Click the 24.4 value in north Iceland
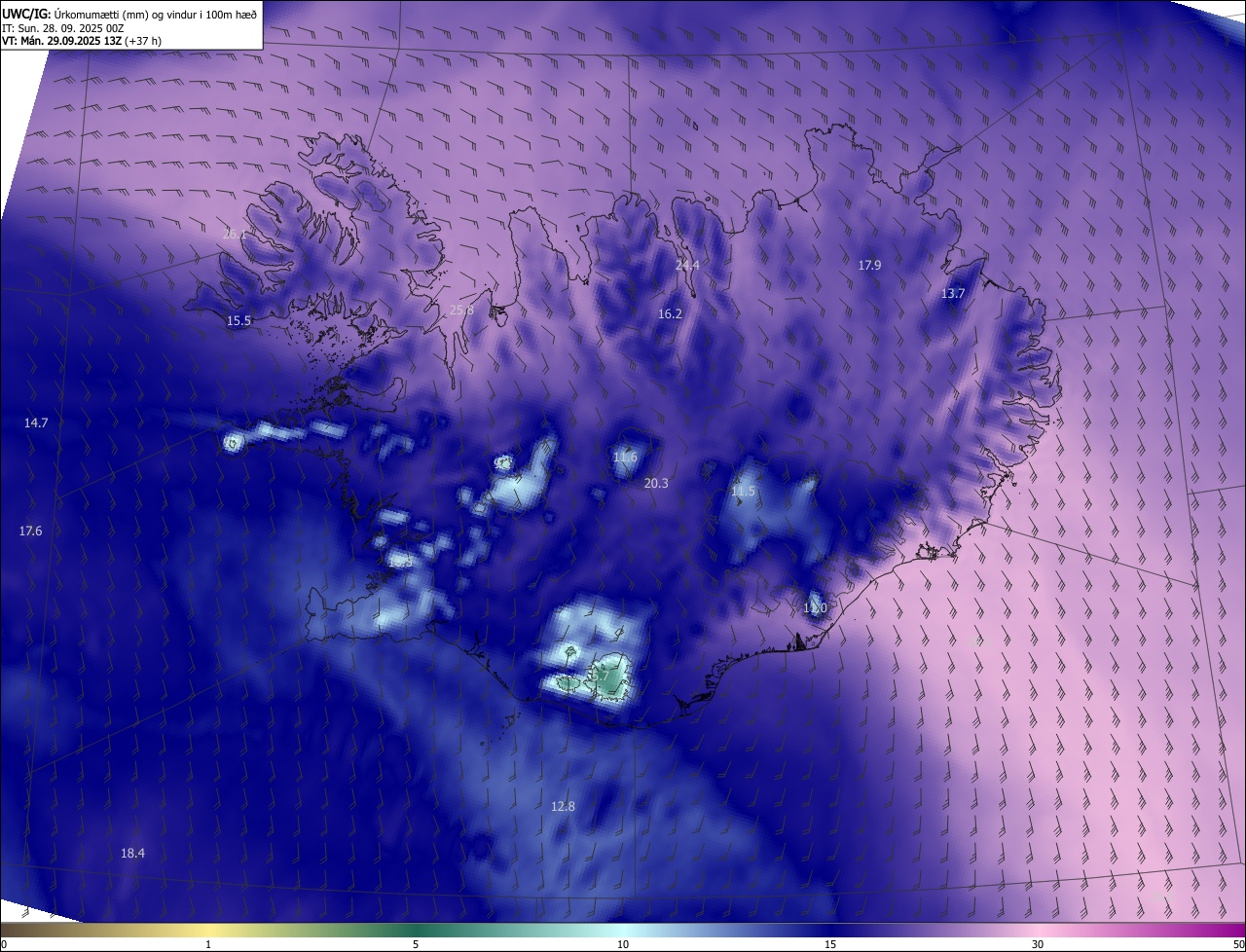1246x952 pixels. (687, 265)
